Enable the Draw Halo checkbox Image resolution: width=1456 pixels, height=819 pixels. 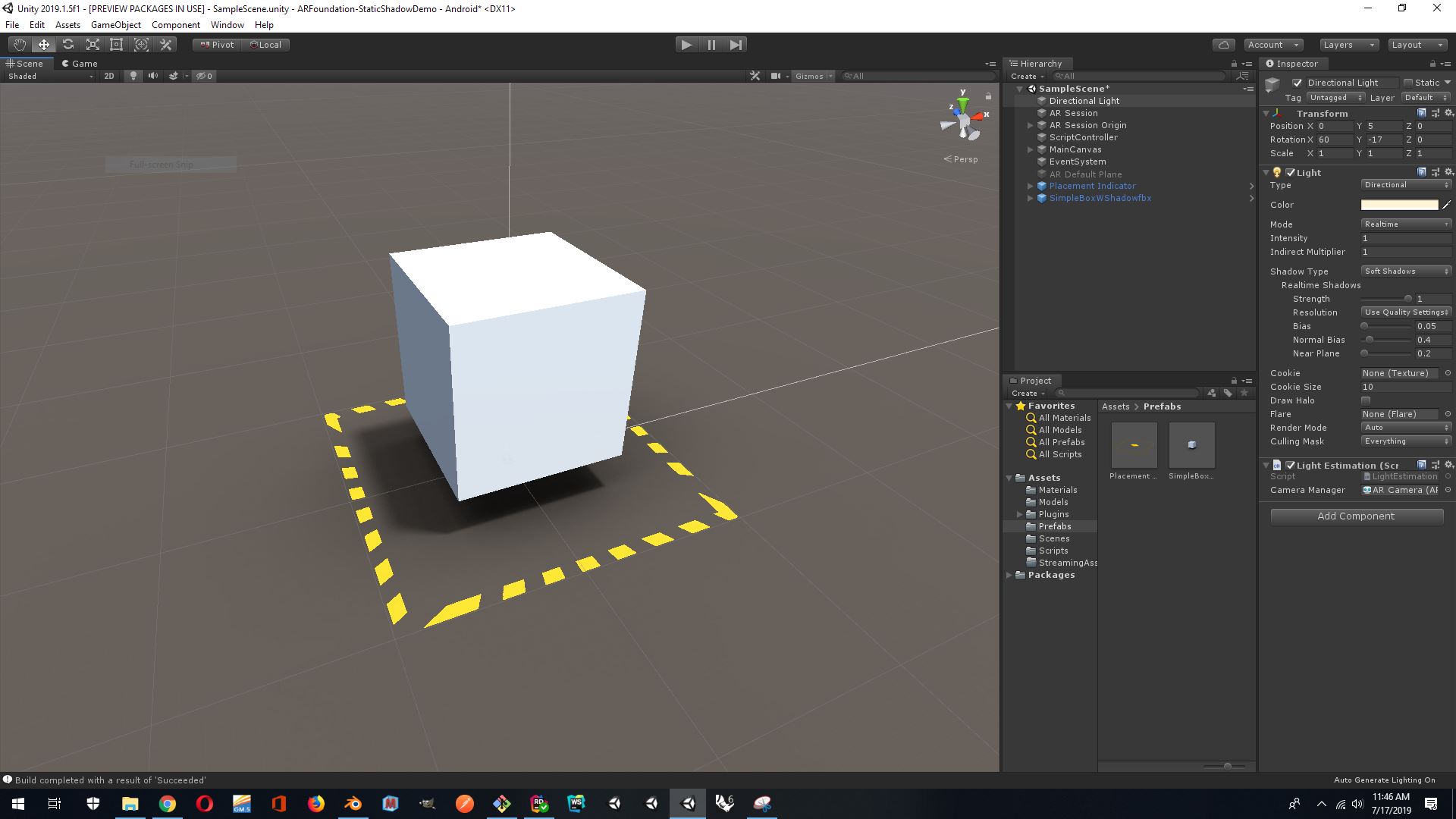(x=1366, y=400)
